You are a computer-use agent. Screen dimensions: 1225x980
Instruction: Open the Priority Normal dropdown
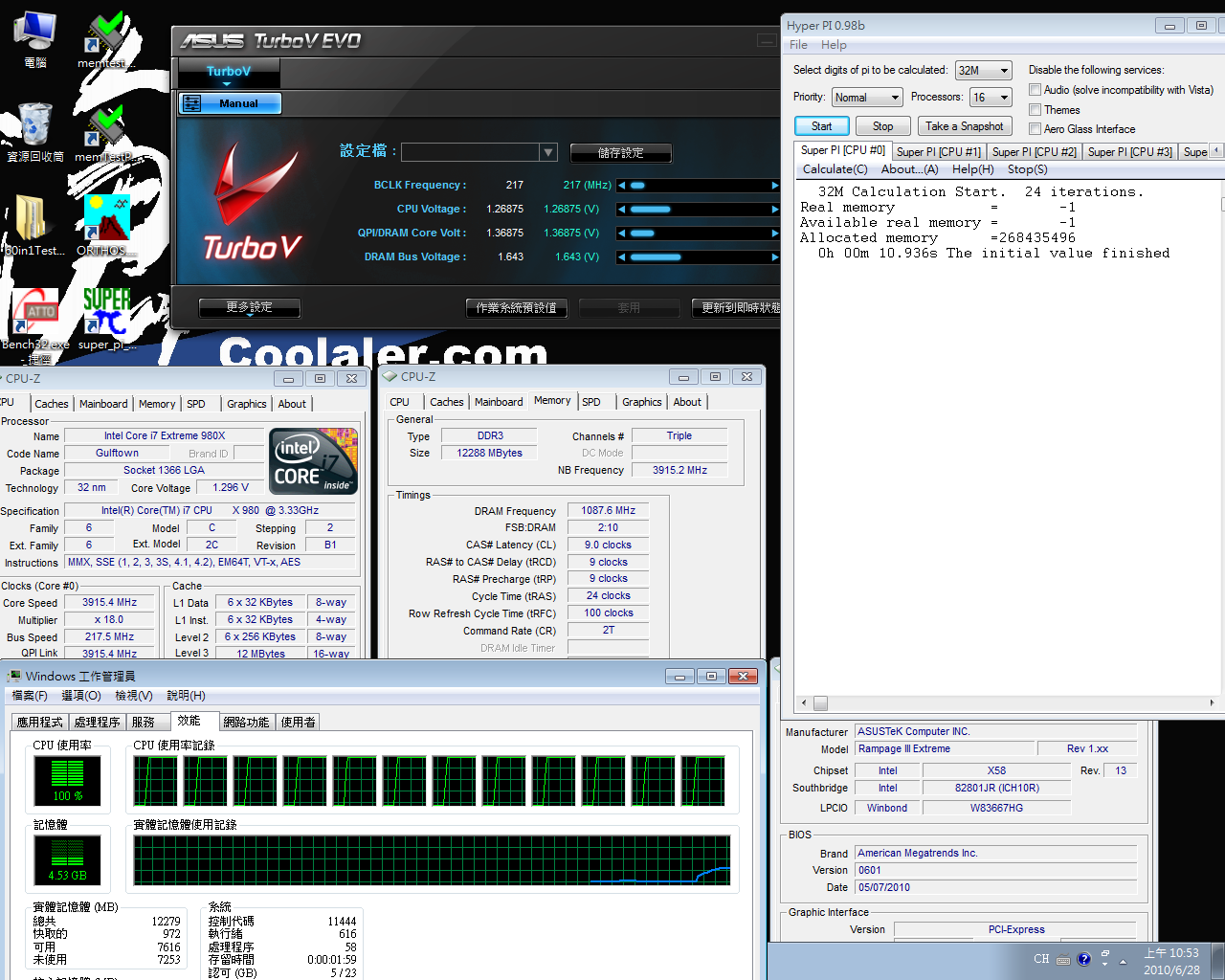point(867,97)
